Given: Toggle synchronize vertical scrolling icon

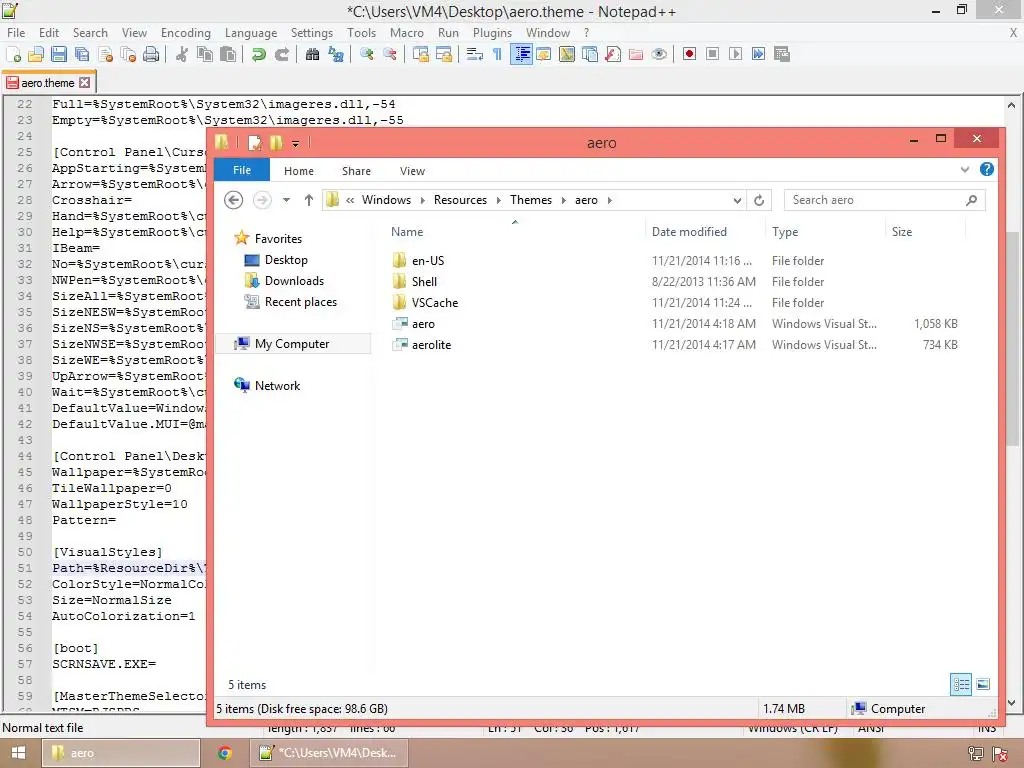Looking at the screenshot, I should pos(421,54).
